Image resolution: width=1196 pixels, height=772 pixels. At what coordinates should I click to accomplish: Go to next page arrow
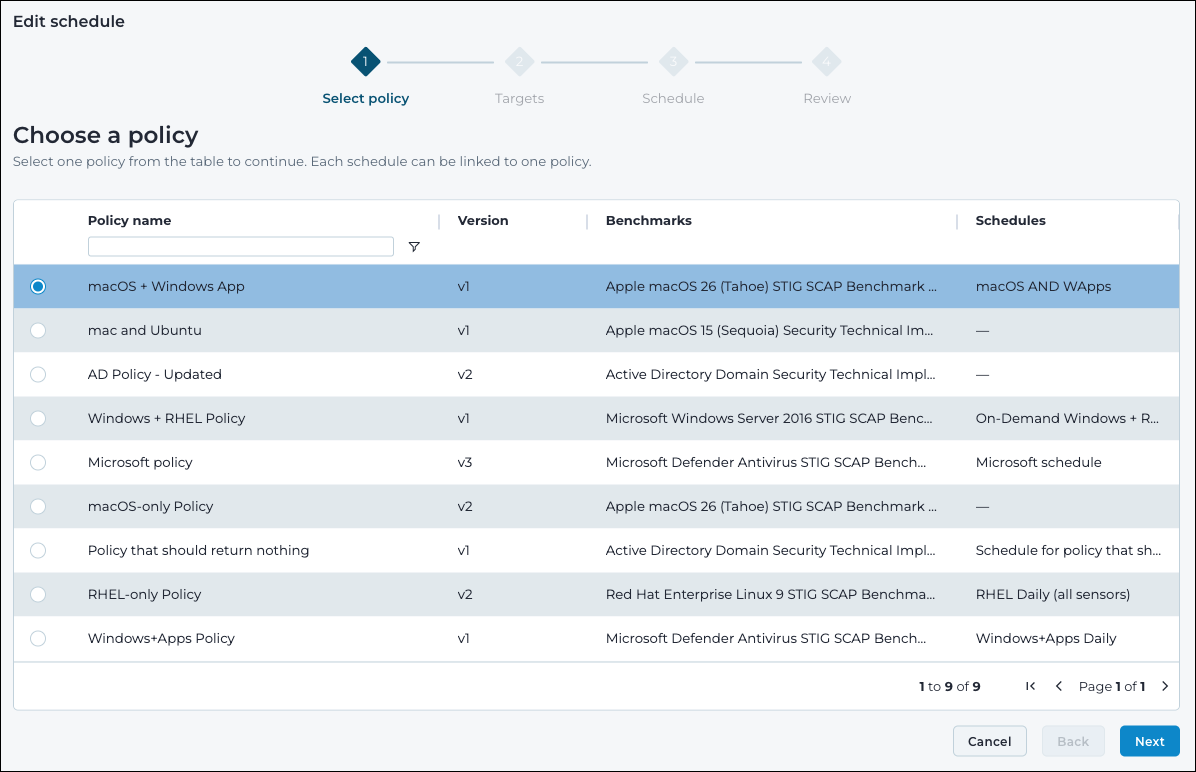pyautogui.click(x=1165, y=686)
